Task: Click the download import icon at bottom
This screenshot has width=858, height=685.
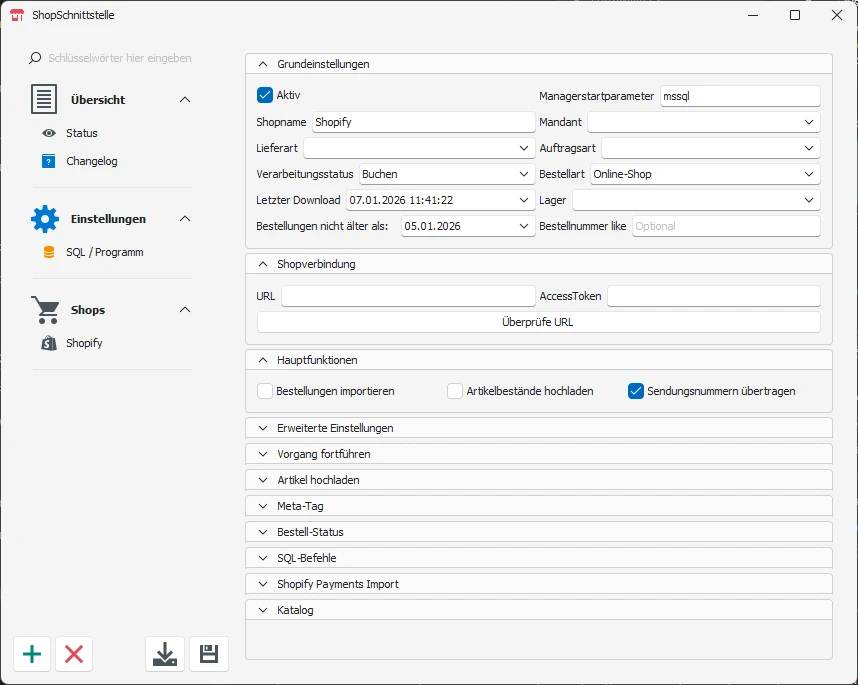Action: tap(165, 654)
